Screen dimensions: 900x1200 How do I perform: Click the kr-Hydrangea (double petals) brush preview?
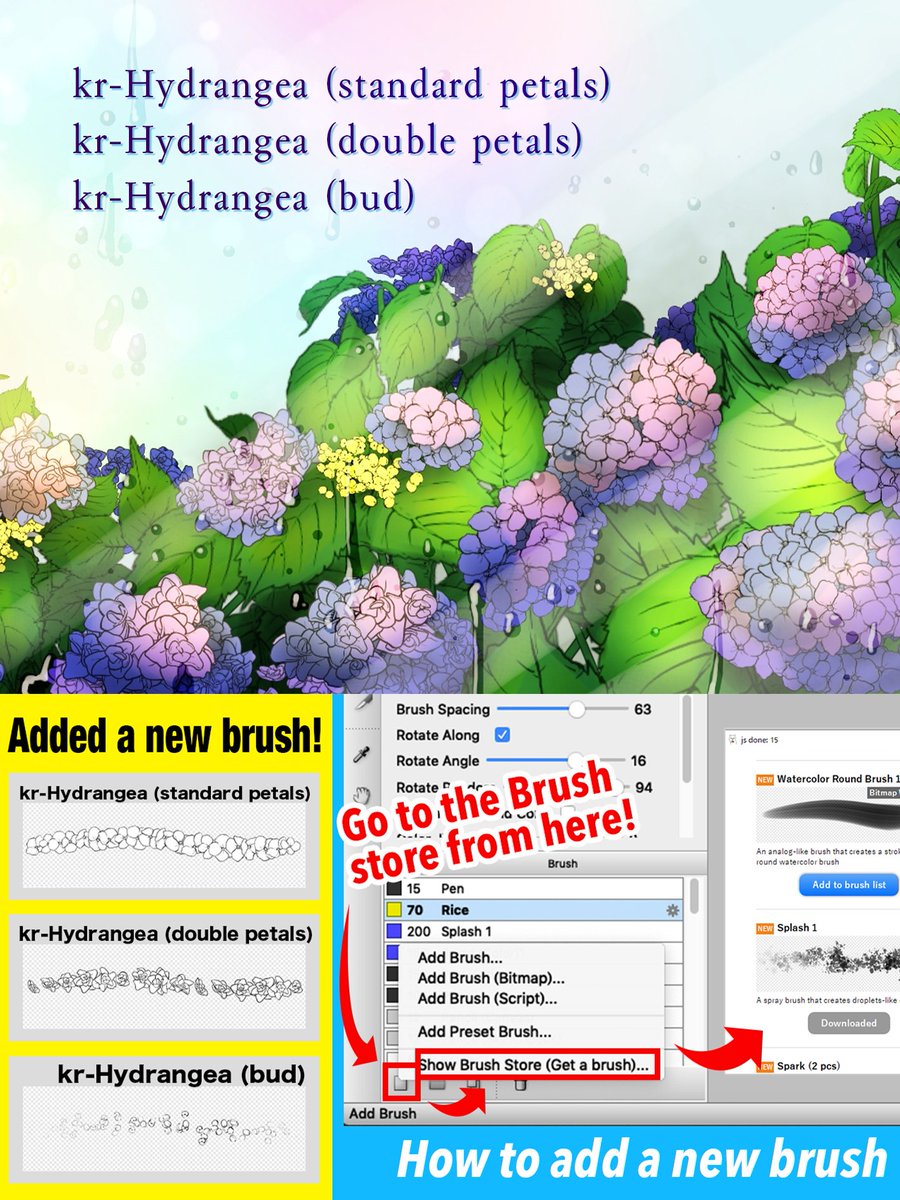tap(162, 985)
